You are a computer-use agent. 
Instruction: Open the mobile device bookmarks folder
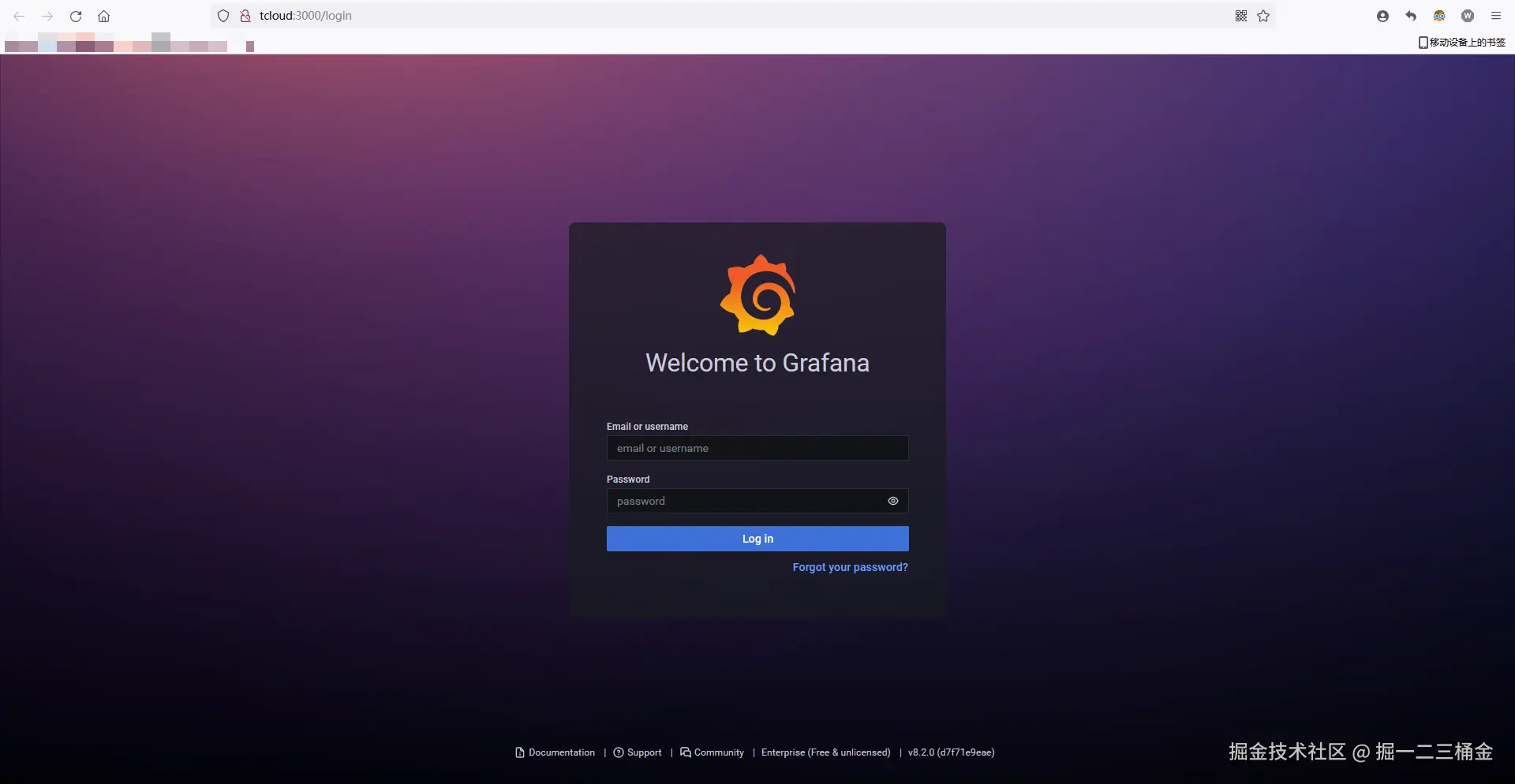pyautogui.click(x=1462, y=43)
